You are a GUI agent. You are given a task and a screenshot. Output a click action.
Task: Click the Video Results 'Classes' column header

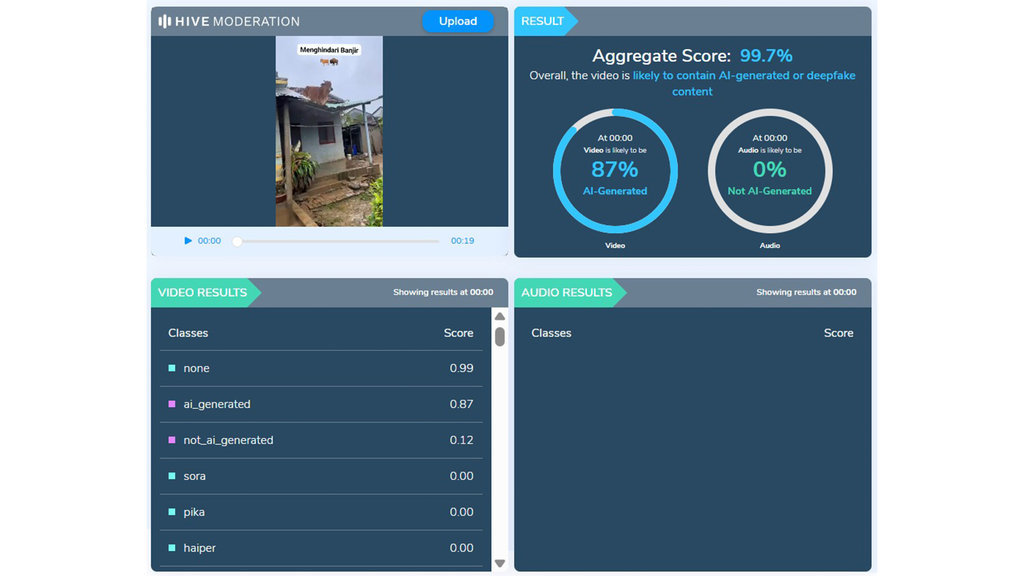pos(188,333)
